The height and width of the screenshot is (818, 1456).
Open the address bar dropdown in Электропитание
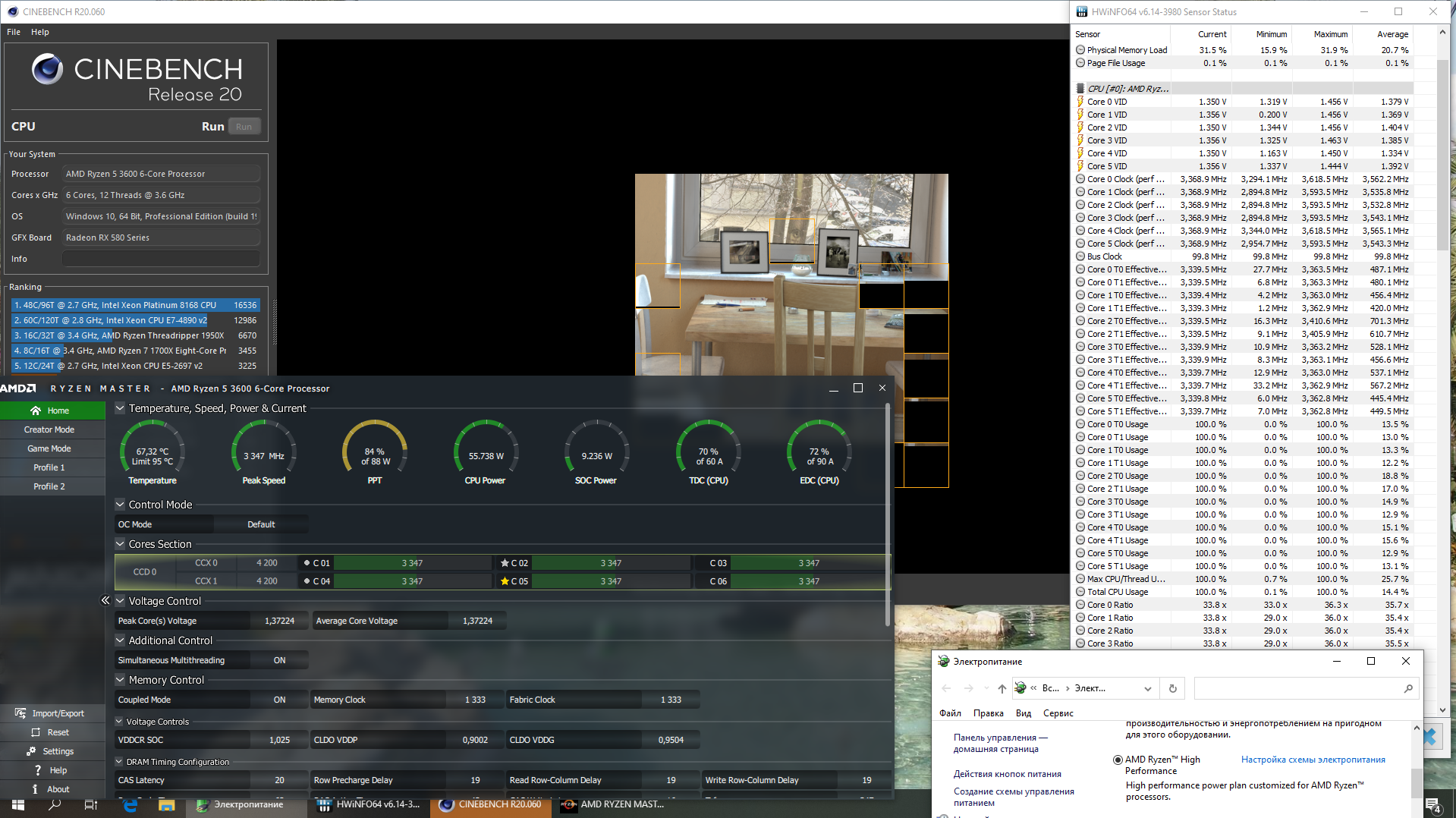1148,688
